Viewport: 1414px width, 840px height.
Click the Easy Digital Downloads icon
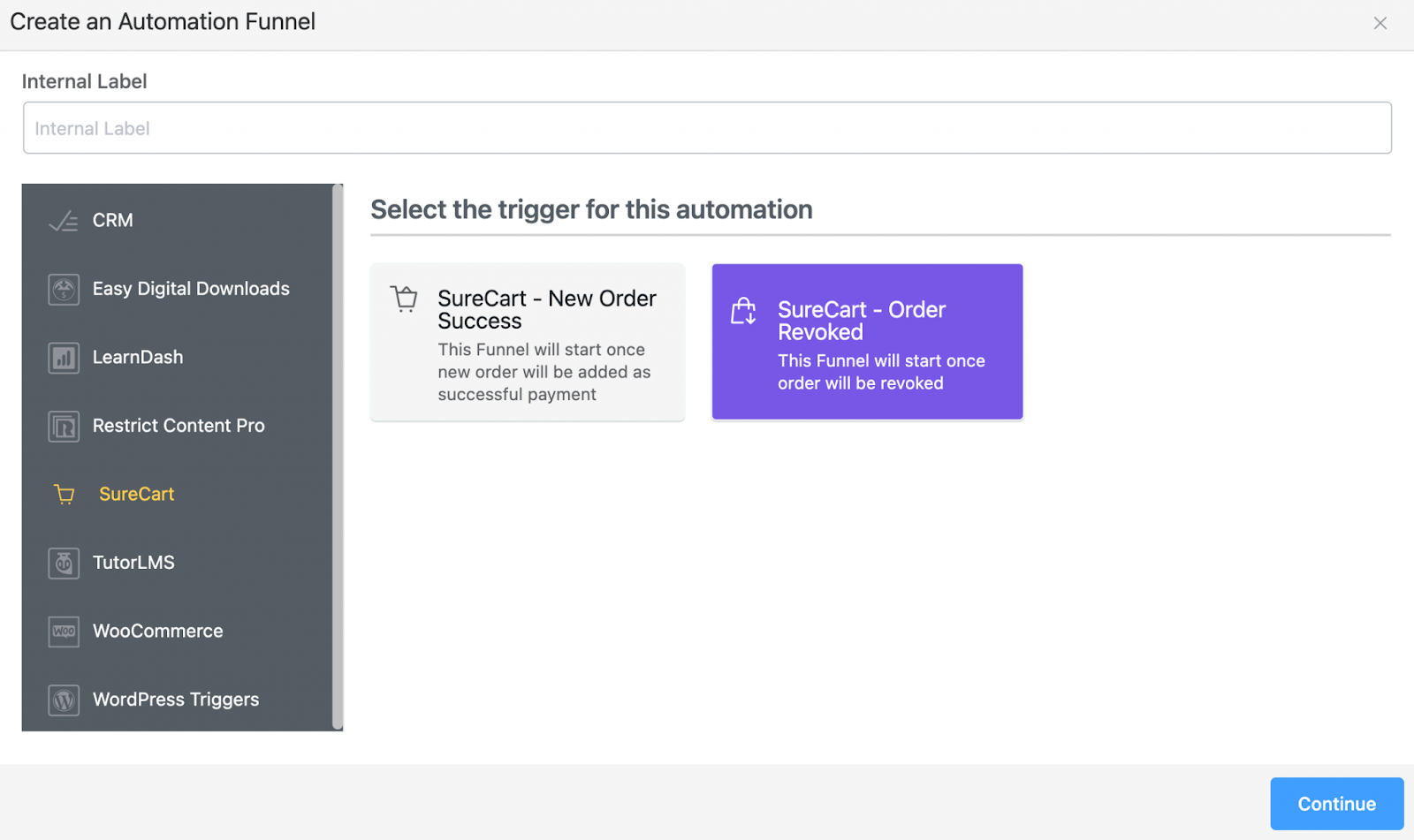[64, 289]
